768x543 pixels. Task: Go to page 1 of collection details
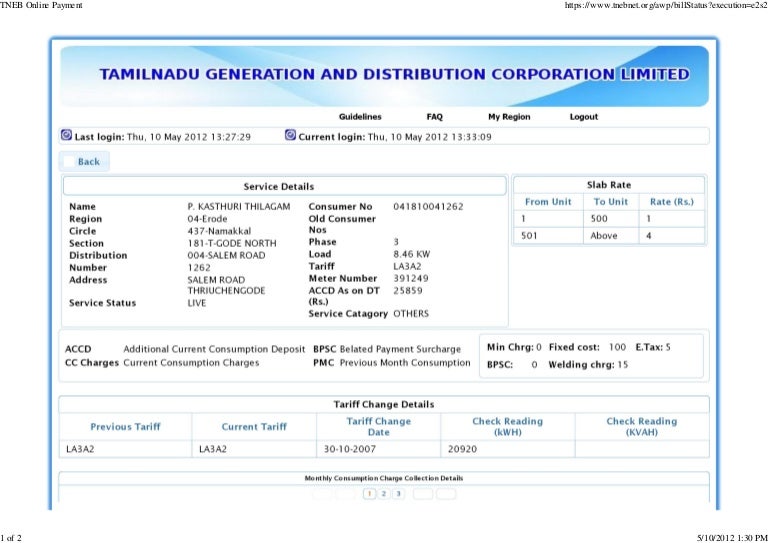(x=370, y=493)
